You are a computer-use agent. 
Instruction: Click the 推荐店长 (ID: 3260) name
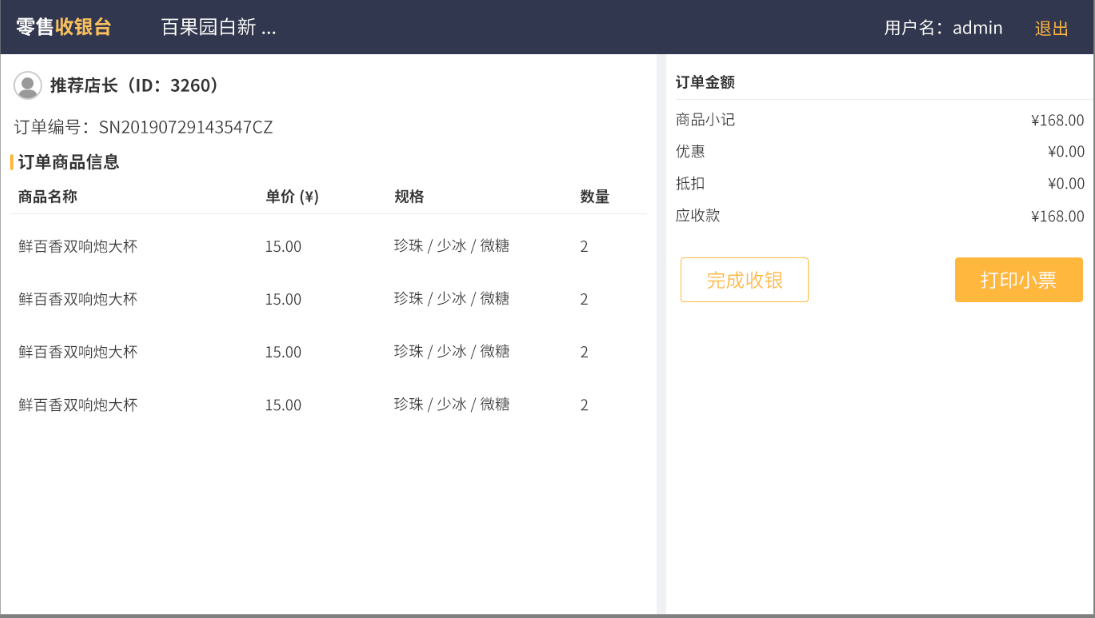pyautogui.click(x=134, y=86)
